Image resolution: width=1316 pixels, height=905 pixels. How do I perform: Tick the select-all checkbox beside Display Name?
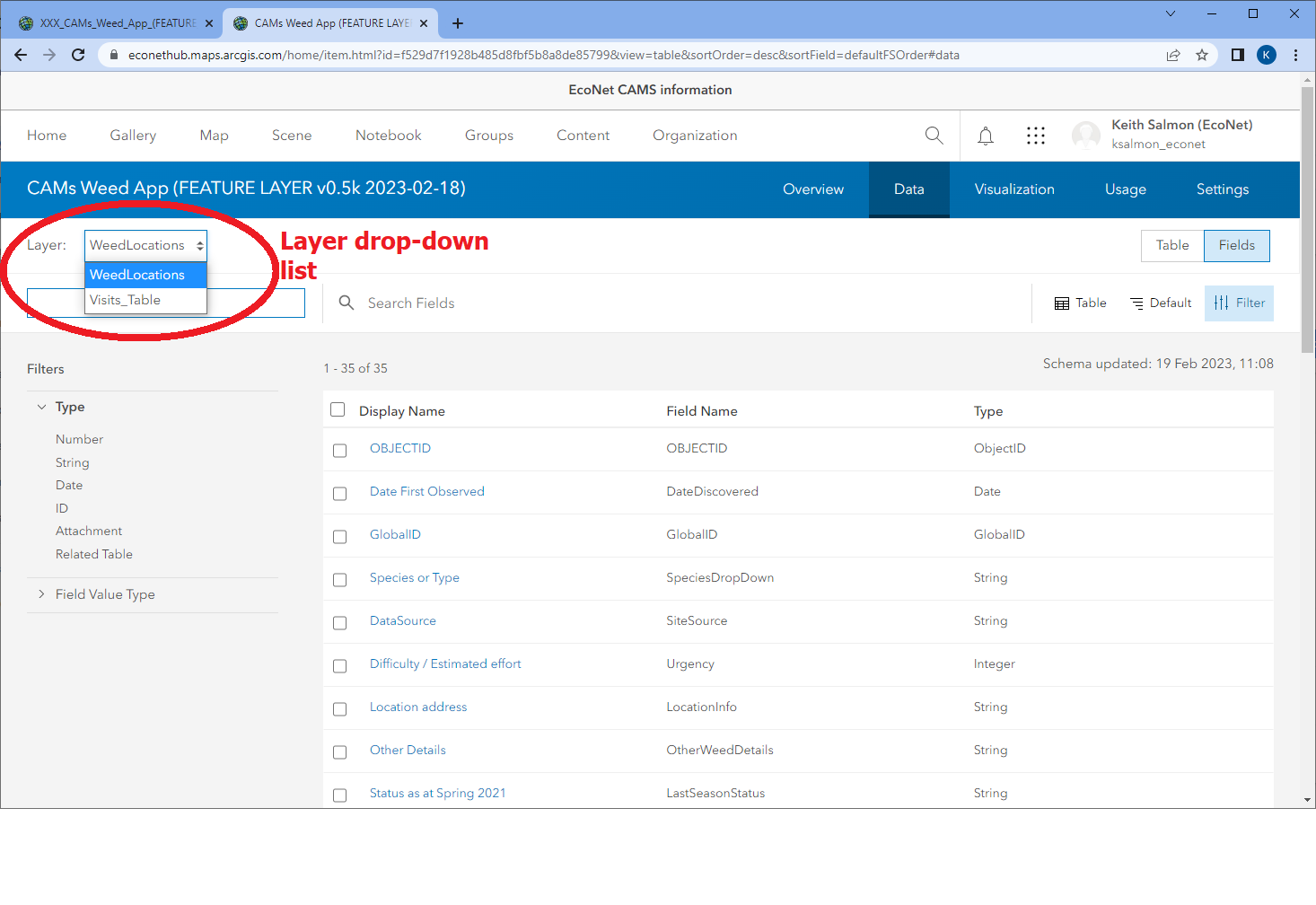(338, 409)
